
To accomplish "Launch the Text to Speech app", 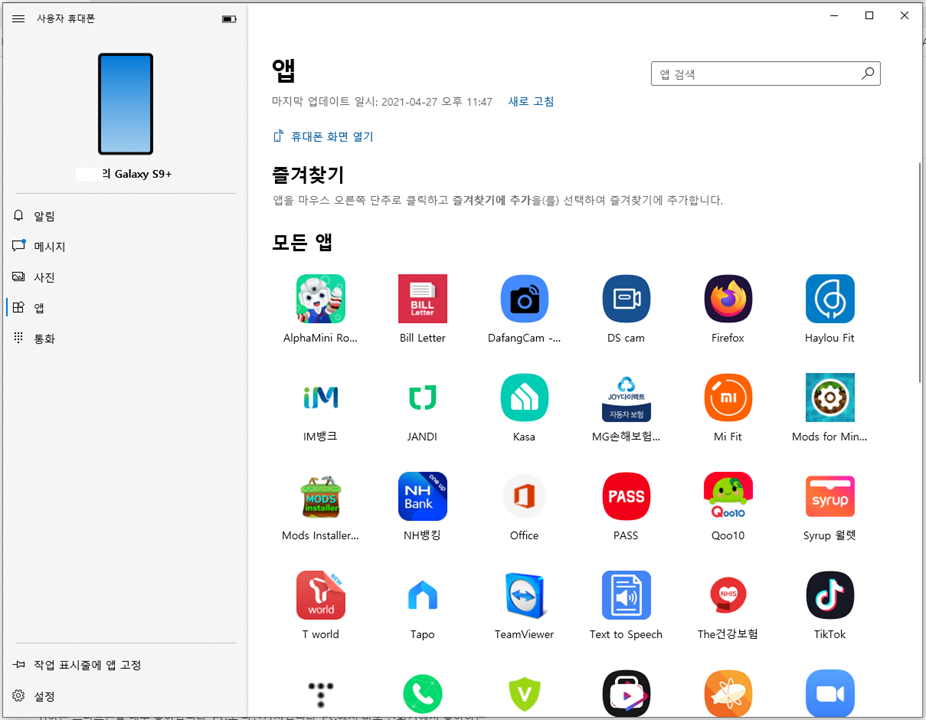I will (x=626, y=595).
